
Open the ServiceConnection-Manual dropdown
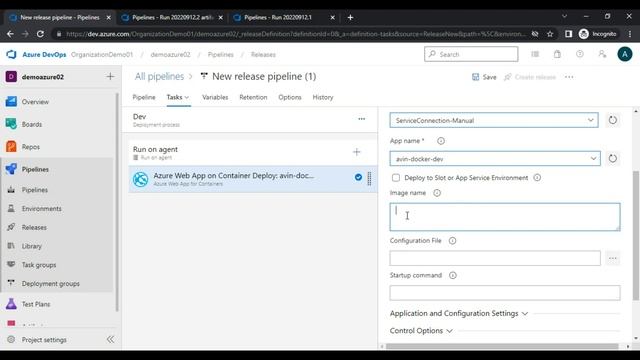[494, 120]
